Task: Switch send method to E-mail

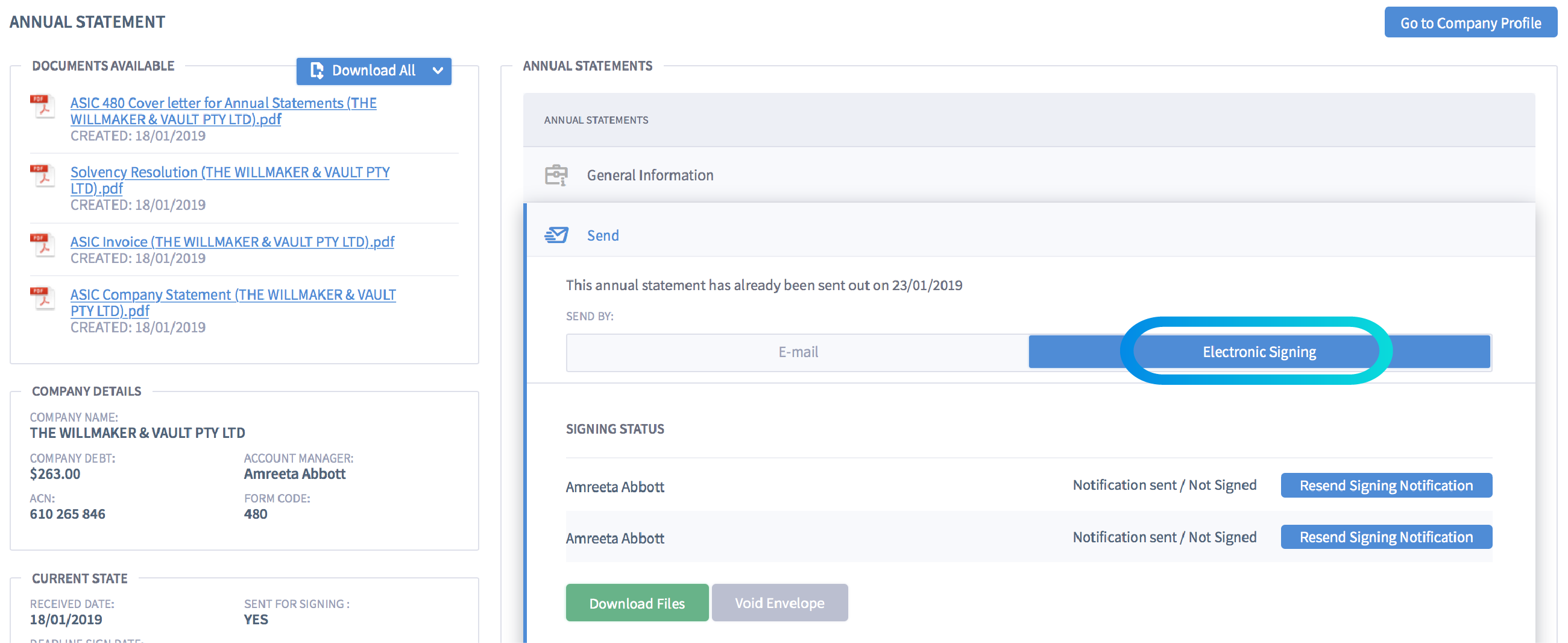Action: tap(797, 351)
